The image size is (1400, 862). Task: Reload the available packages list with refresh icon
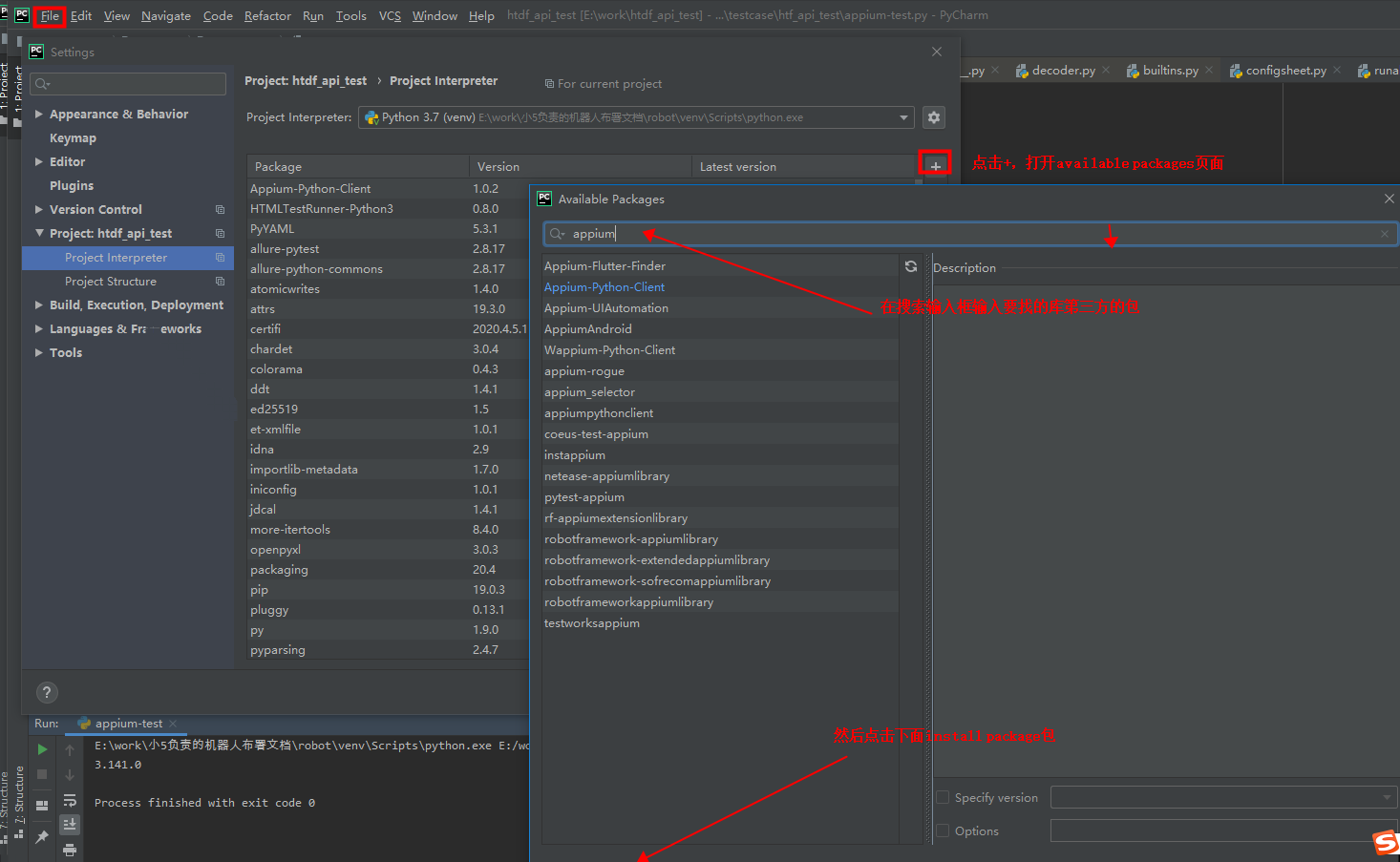point(911,266)
